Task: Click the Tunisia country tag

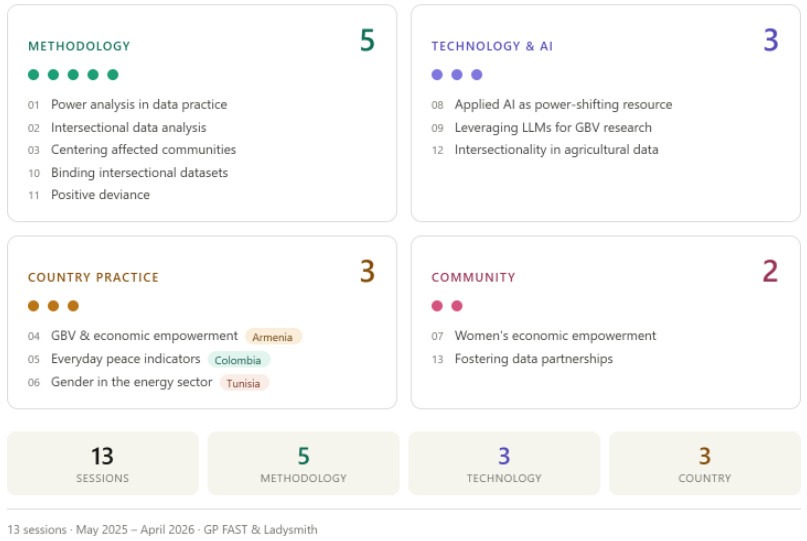Action: (244, 383)
